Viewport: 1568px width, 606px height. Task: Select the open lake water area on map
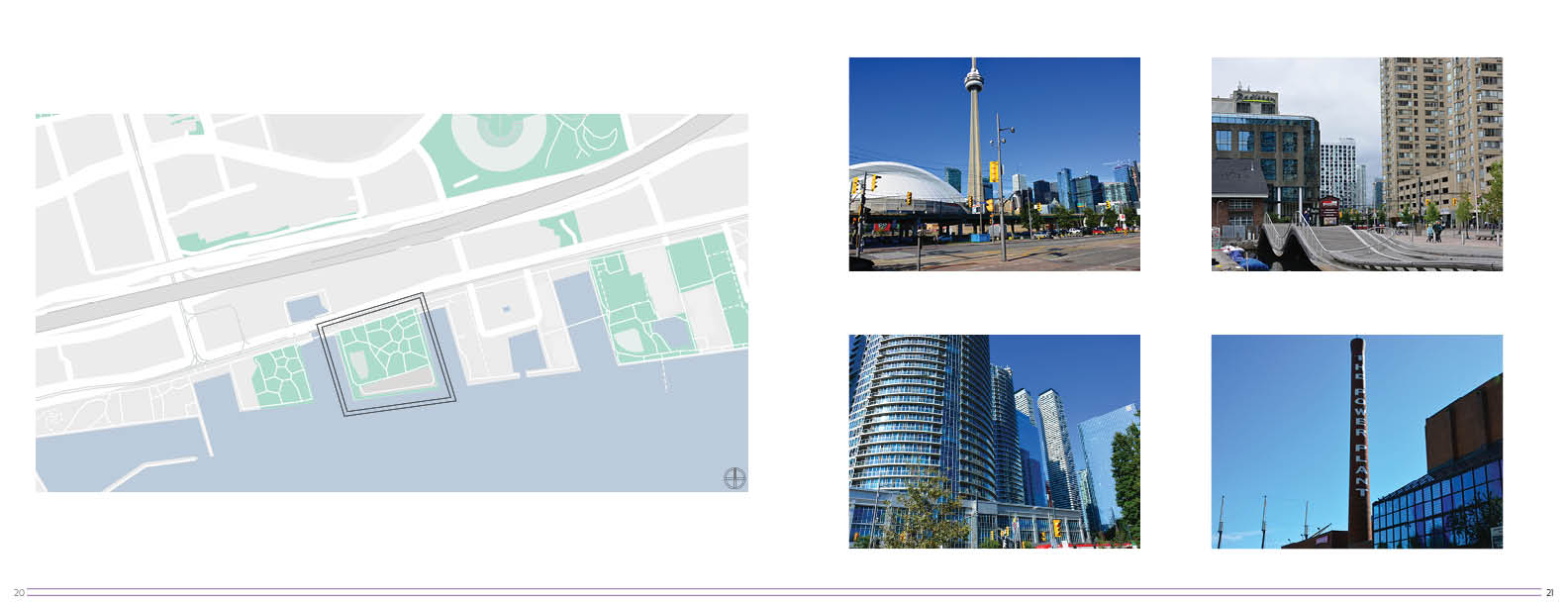(x=445, y=446)
